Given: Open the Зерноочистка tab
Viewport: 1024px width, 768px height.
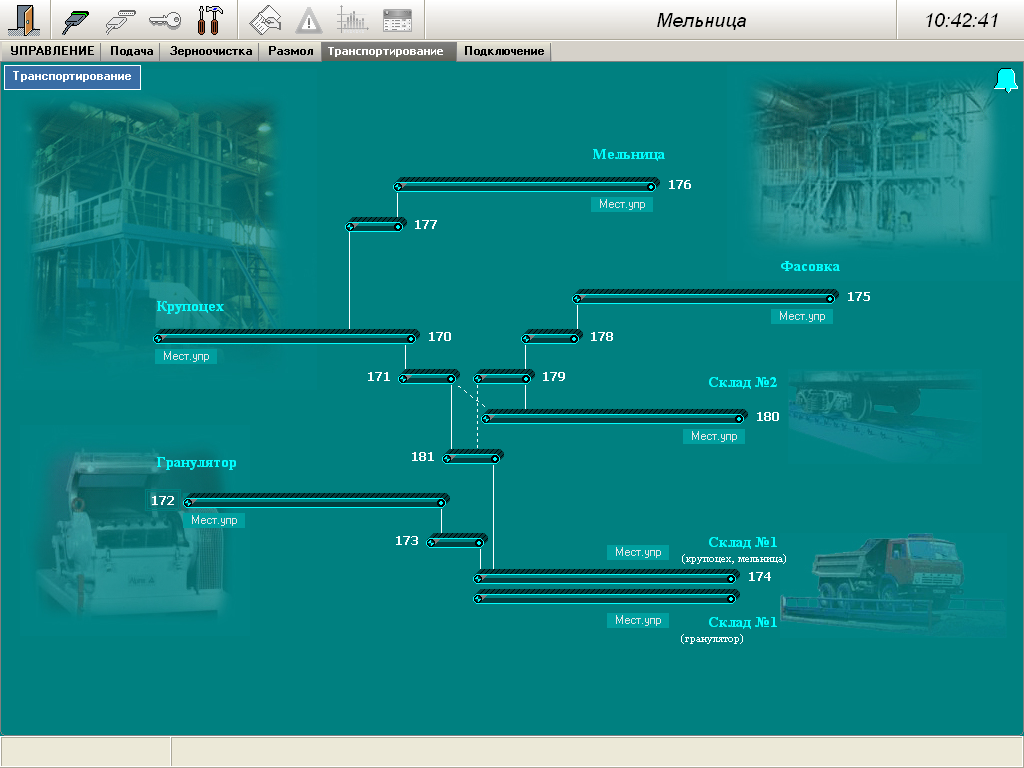Looking at the screenshot, I should [x=210, y=51].
